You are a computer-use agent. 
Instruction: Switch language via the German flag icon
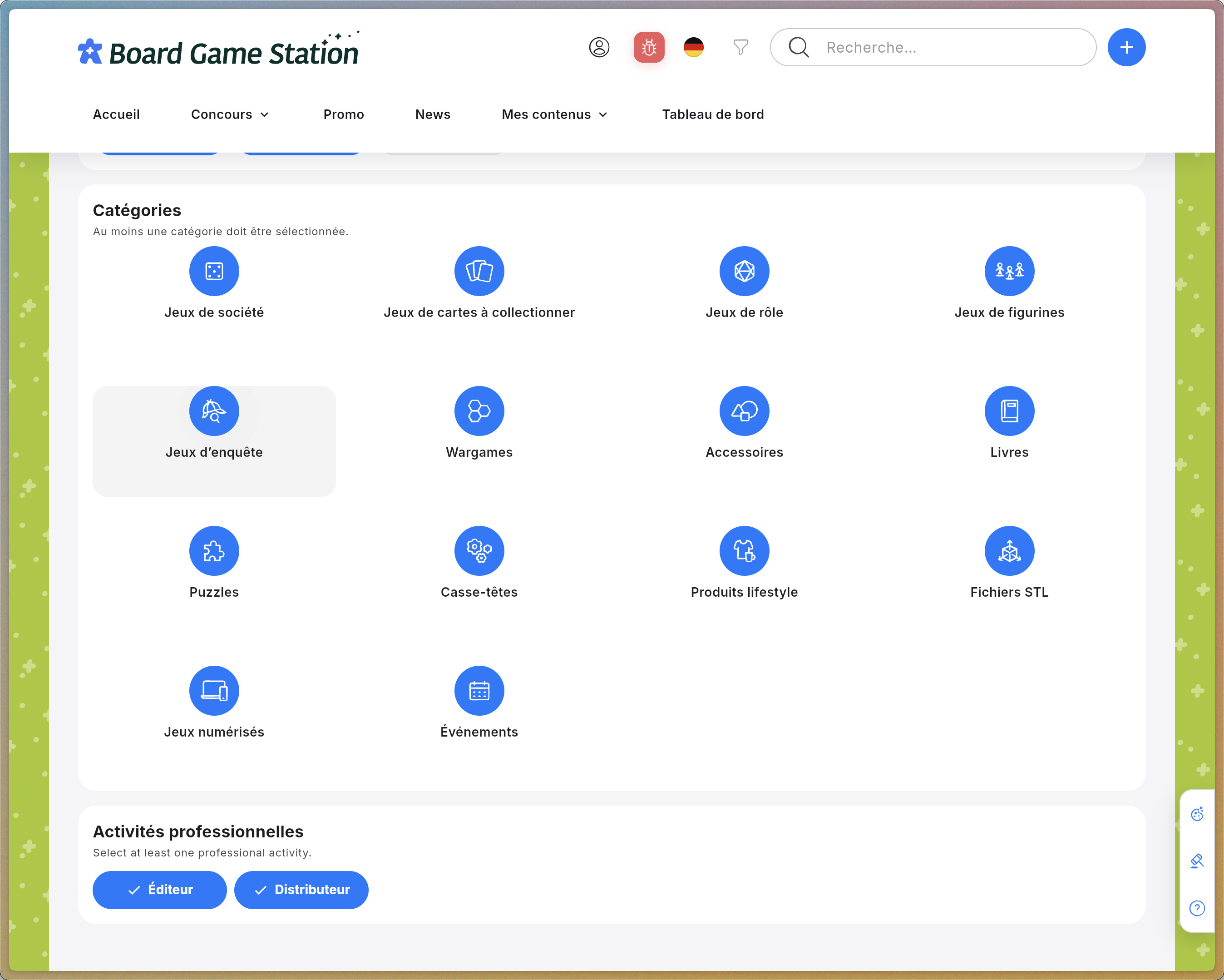[x=694, y=47]
